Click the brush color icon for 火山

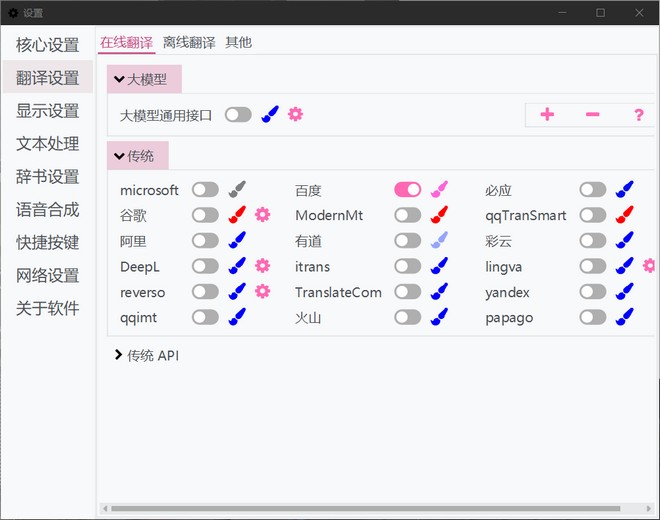coord(439,317)
